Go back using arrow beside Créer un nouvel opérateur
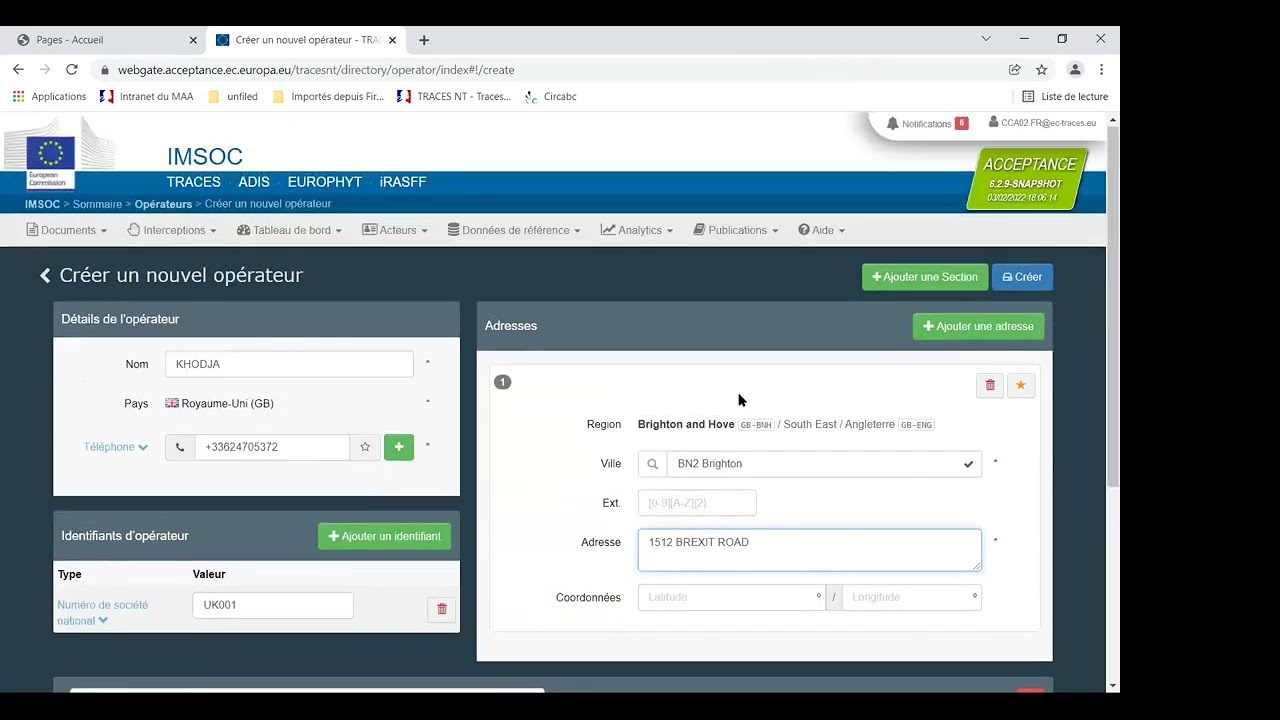1280x720 pixels. pos(45,276)
